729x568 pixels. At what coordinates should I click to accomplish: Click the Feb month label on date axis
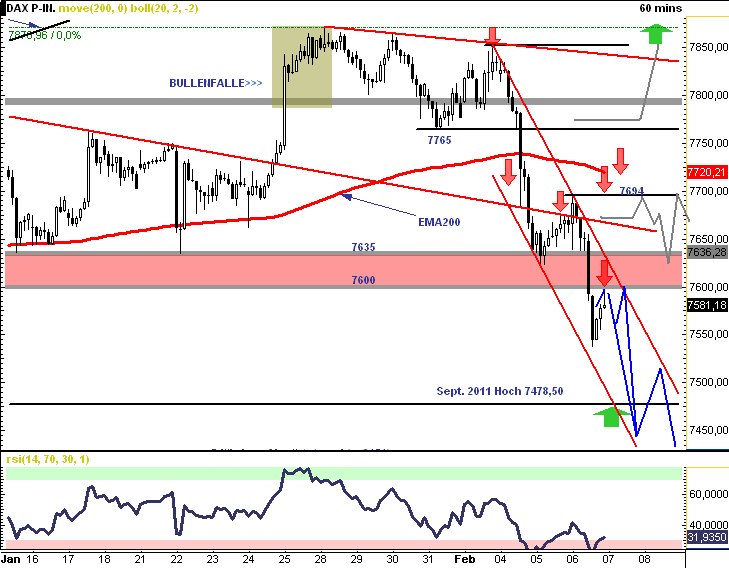[464, 559]
